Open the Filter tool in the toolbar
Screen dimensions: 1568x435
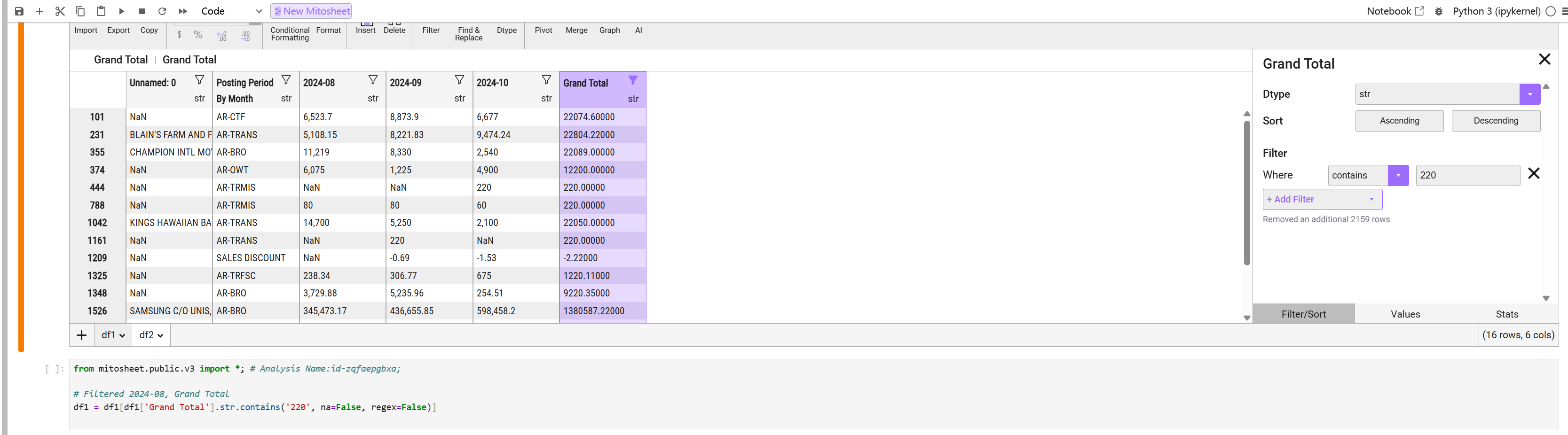431,31
